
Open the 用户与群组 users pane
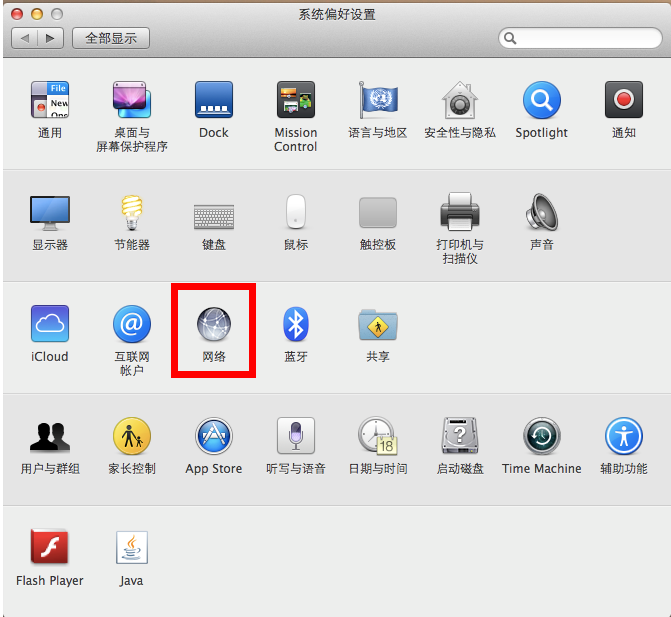50,437
